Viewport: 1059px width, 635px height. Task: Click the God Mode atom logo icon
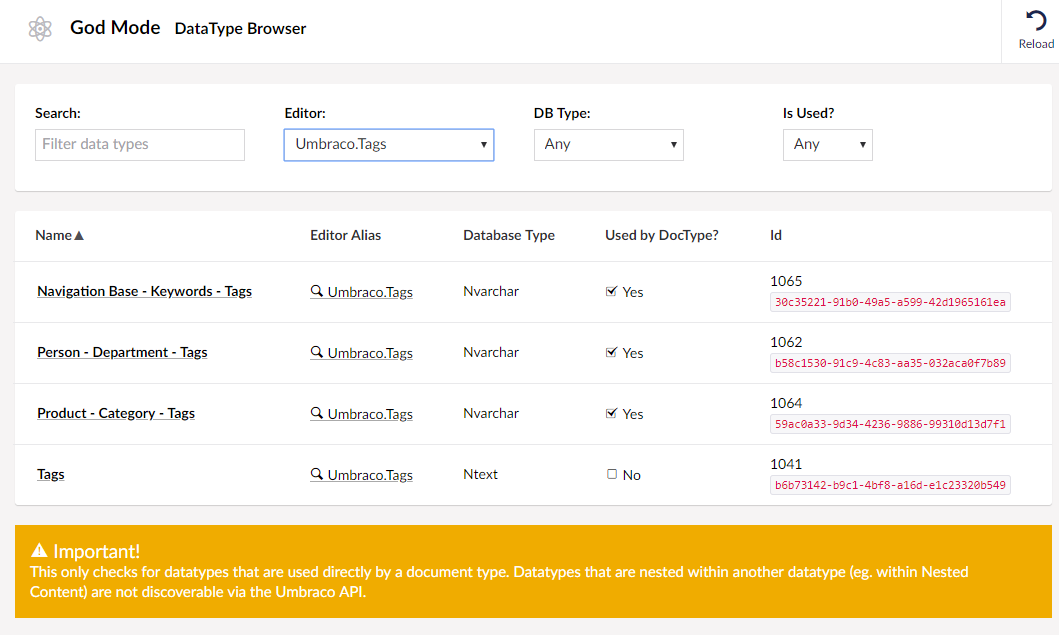click(x=40, y=28)
